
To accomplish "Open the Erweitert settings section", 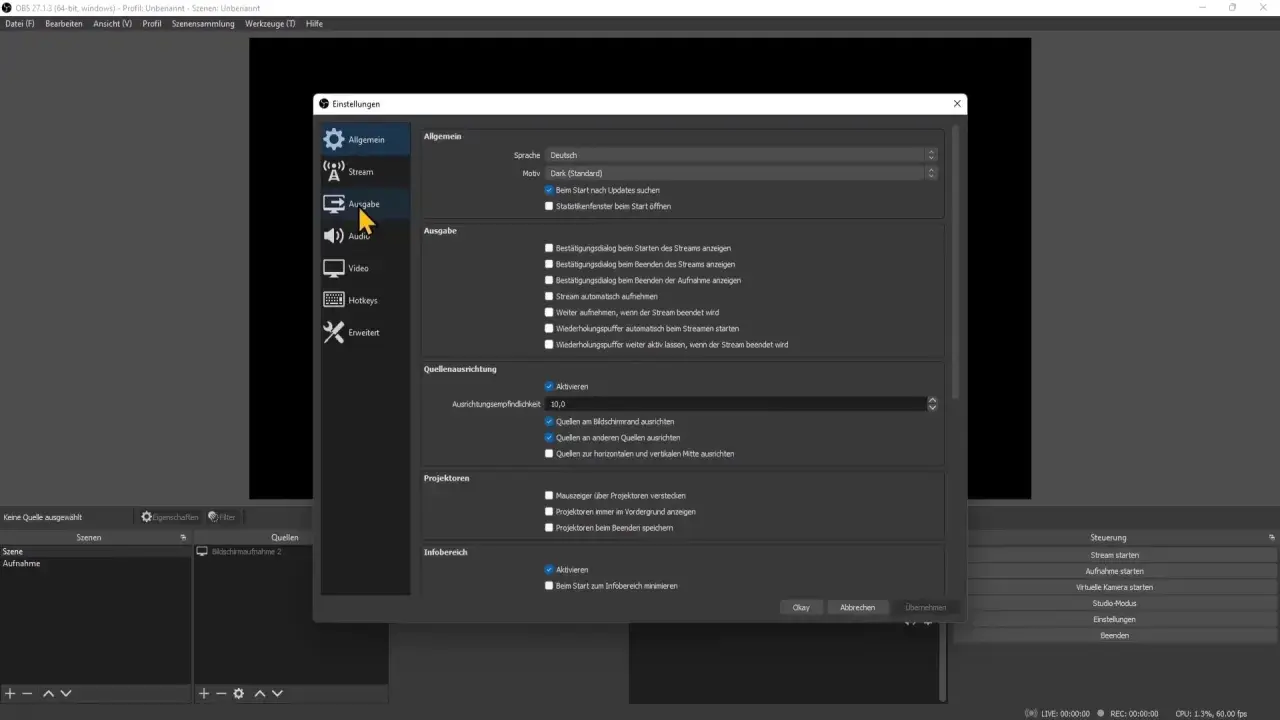I will pyautogui.click(x=365, y=332).
